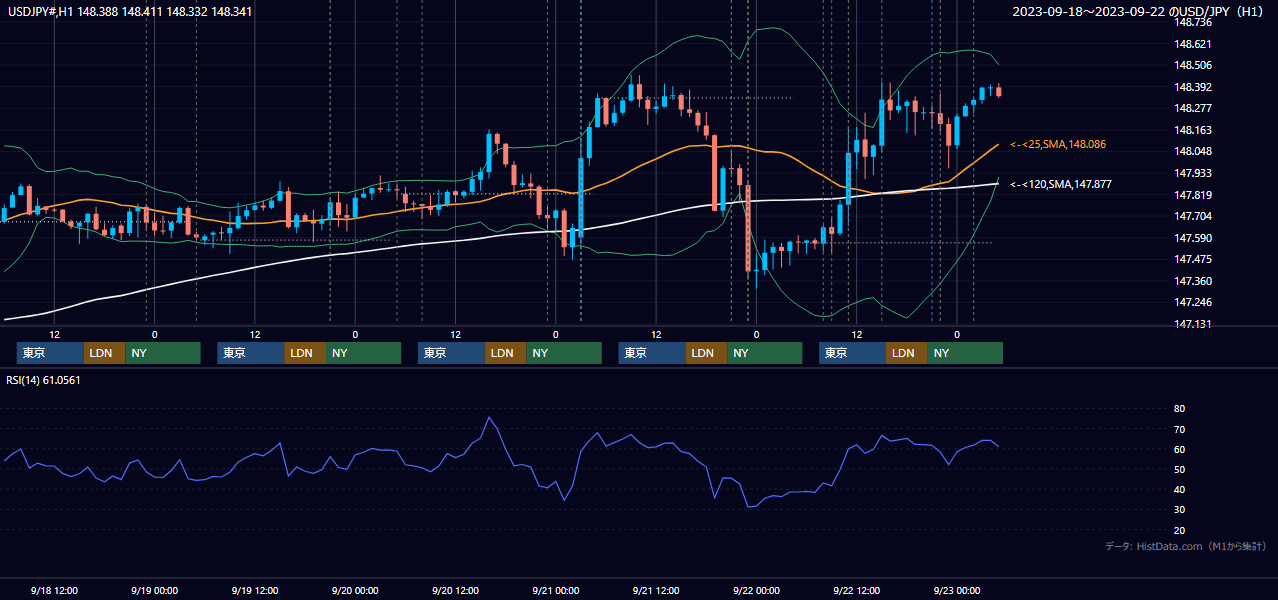1278x600 pixels.
Task: Click the 25 SMA 148.086 label
Action: (1057, 145)
